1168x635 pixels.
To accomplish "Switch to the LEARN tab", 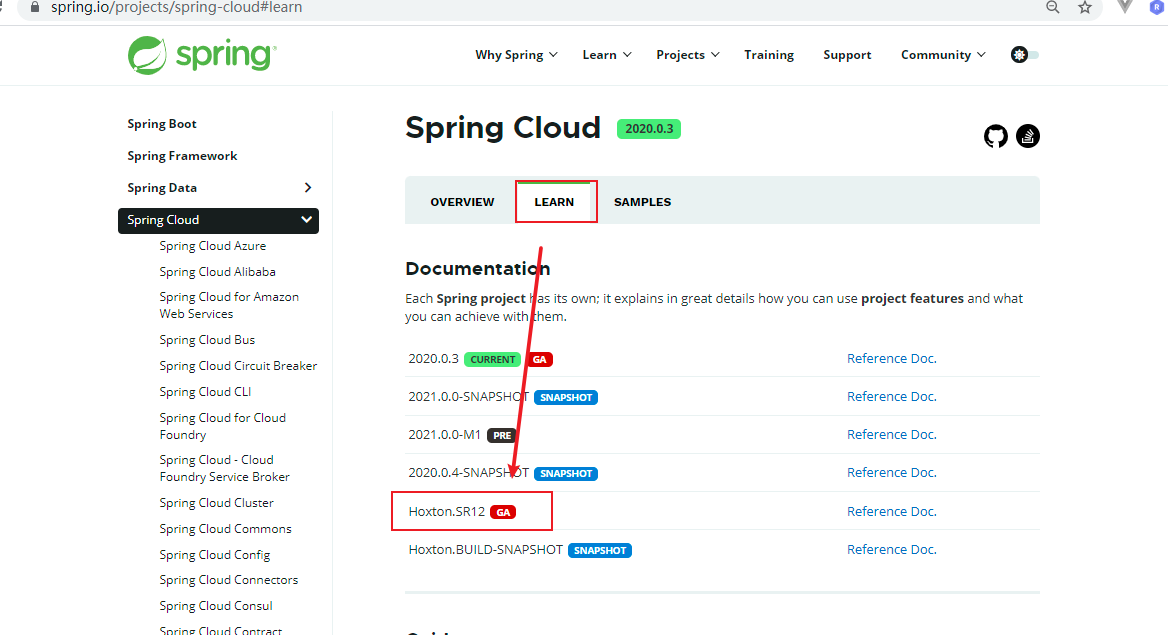I will [x=554, y=202].
